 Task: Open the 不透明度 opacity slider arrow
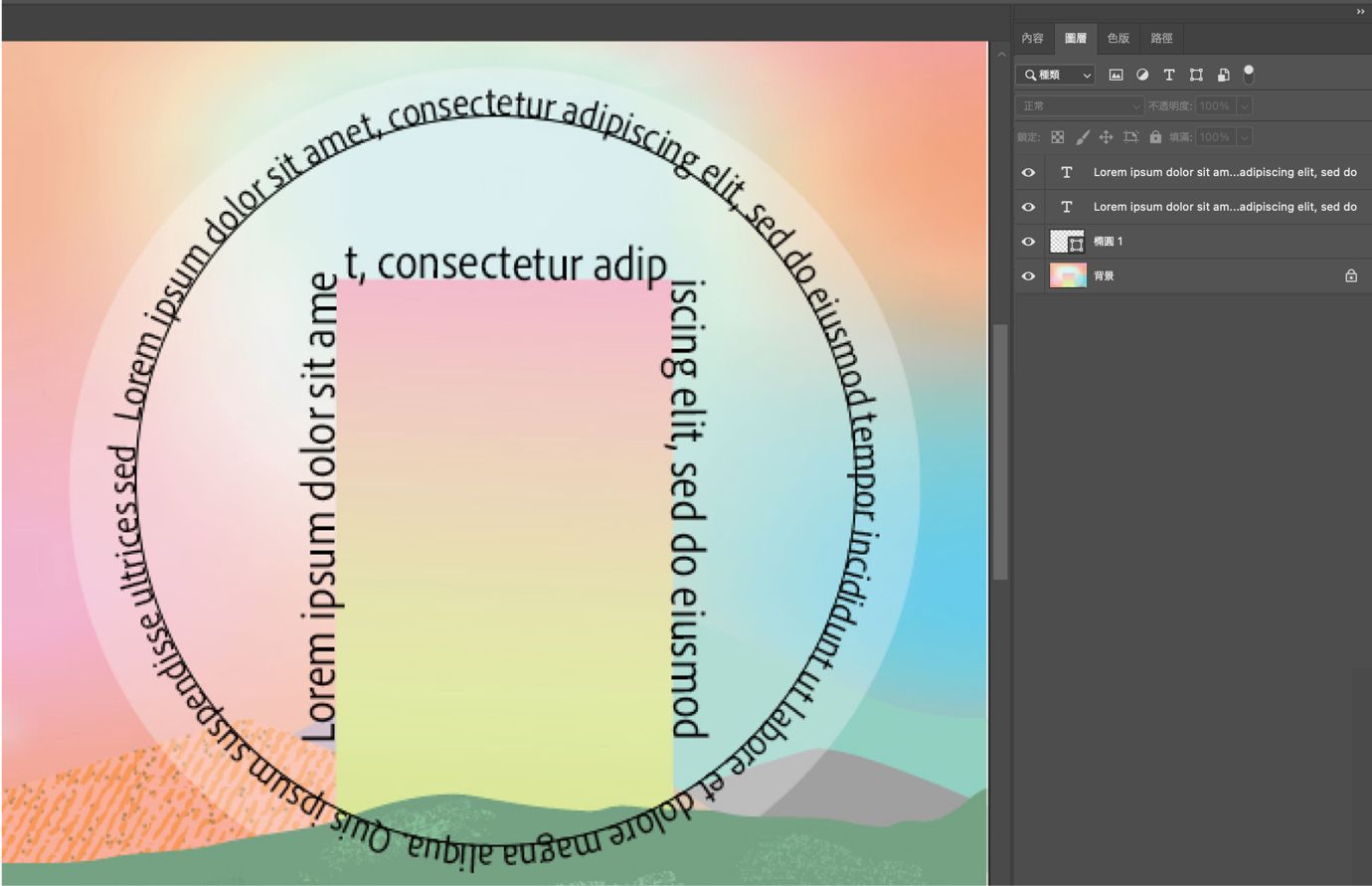pos(1245,105)
